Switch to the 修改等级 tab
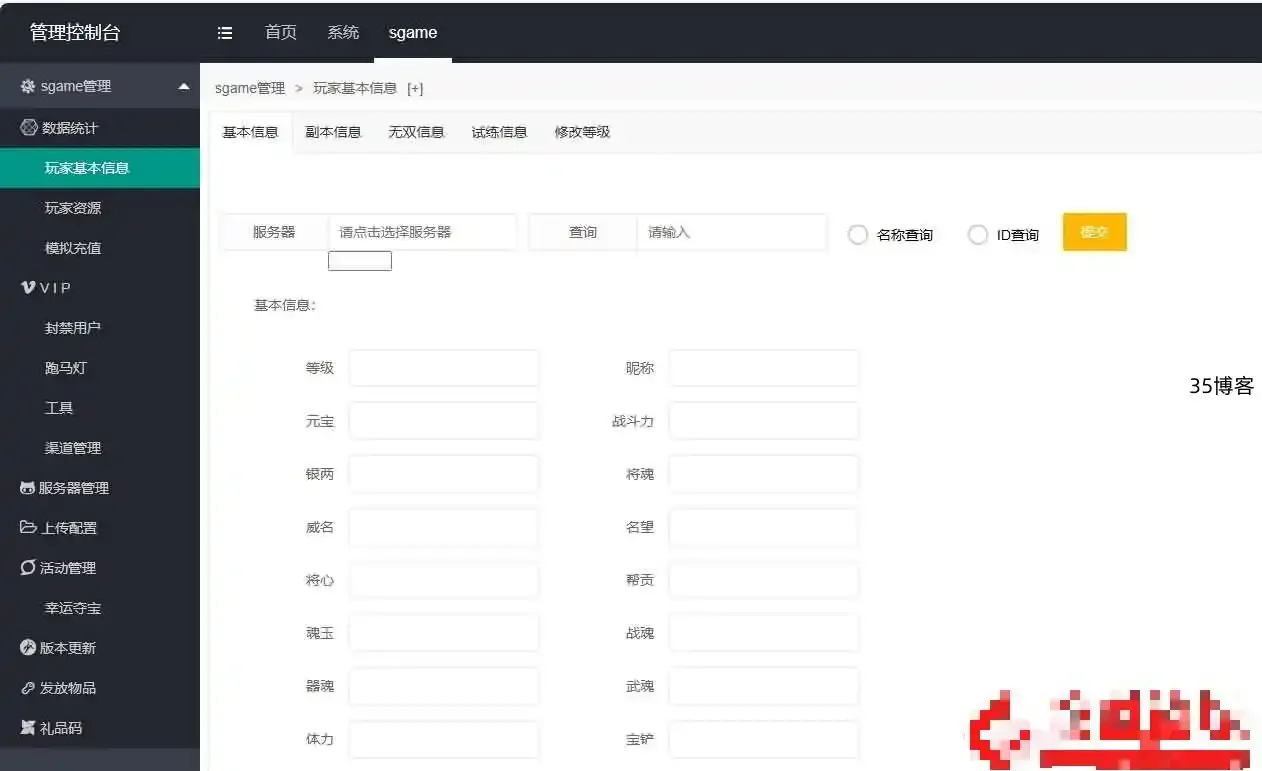 point(582,132)
